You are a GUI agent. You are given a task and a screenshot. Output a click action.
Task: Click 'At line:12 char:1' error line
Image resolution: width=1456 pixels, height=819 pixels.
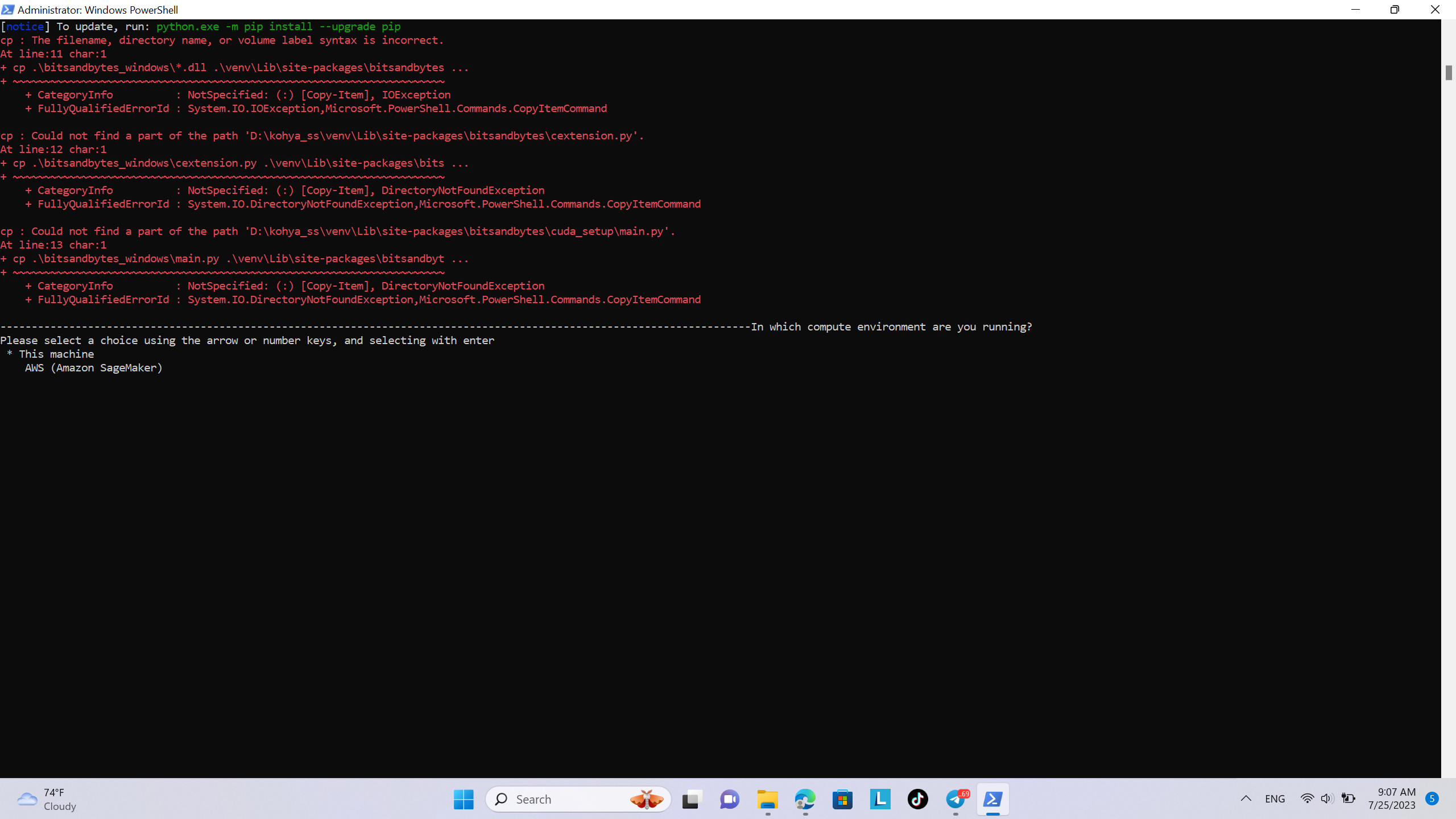click(x=53, y=150)
